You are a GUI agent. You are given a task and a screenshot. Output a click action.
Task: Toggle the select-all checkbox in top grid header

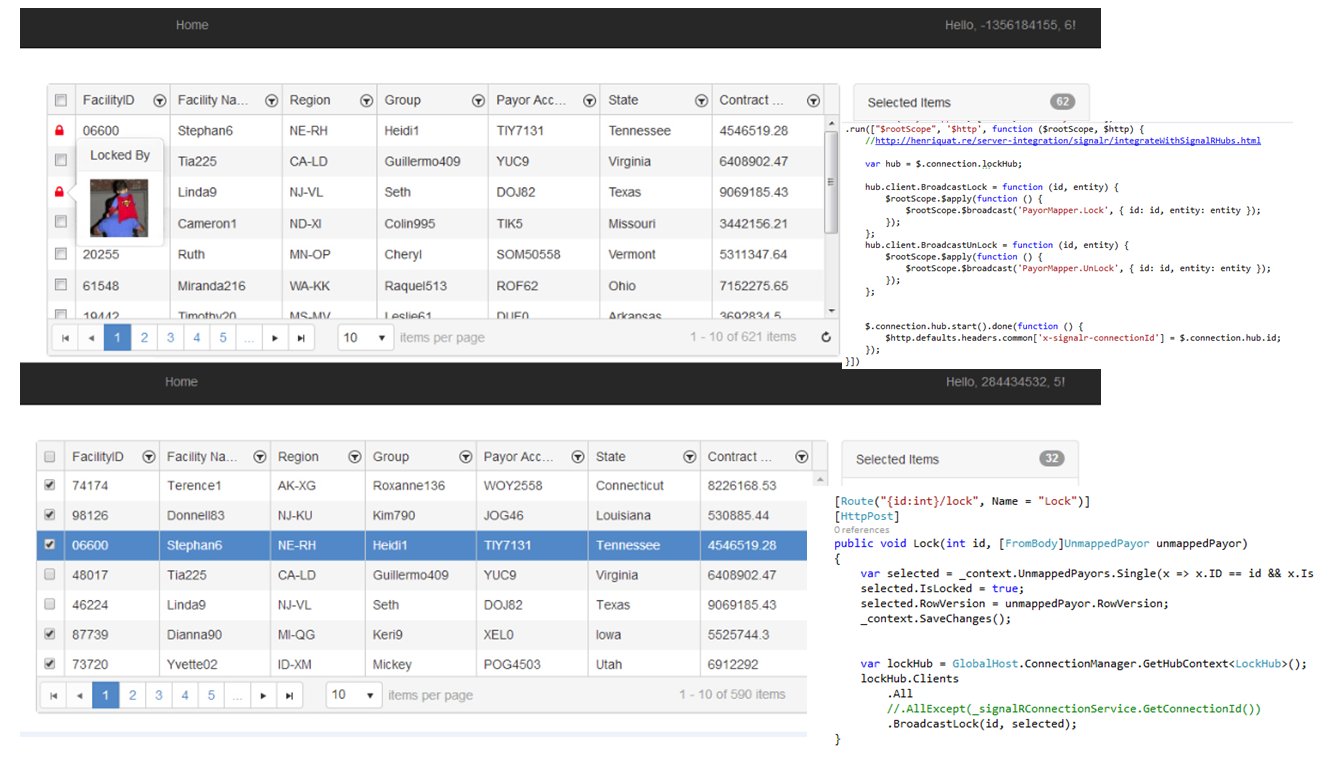(61, 101)
